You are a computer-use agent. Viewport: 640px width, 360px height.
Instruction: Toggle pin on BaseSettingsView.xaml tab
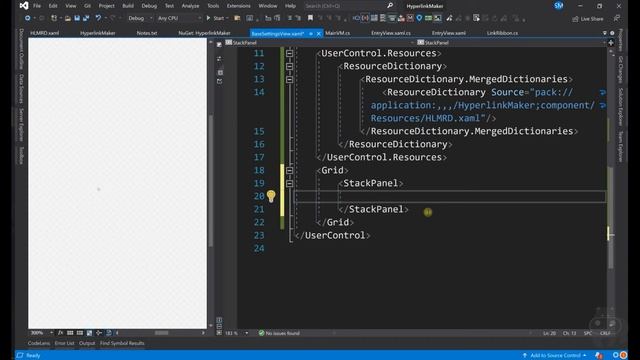click(311, 33)
